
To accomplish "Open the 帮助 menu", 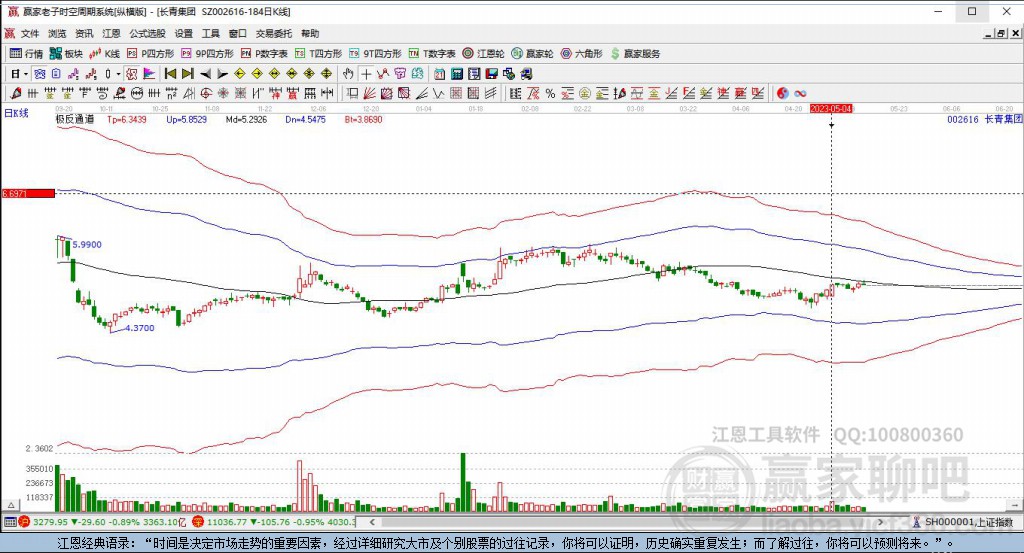I will (310, 33).
